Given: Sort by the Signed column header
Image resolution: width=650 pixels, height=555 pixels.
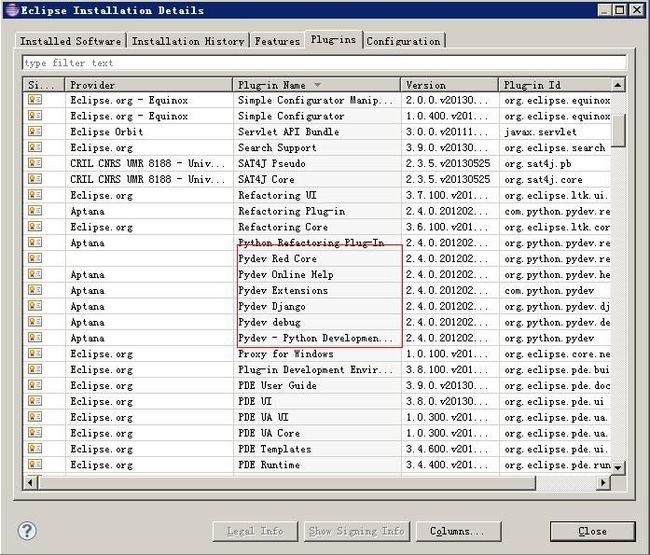Looking at the screenshot, I should pos(44,85).
